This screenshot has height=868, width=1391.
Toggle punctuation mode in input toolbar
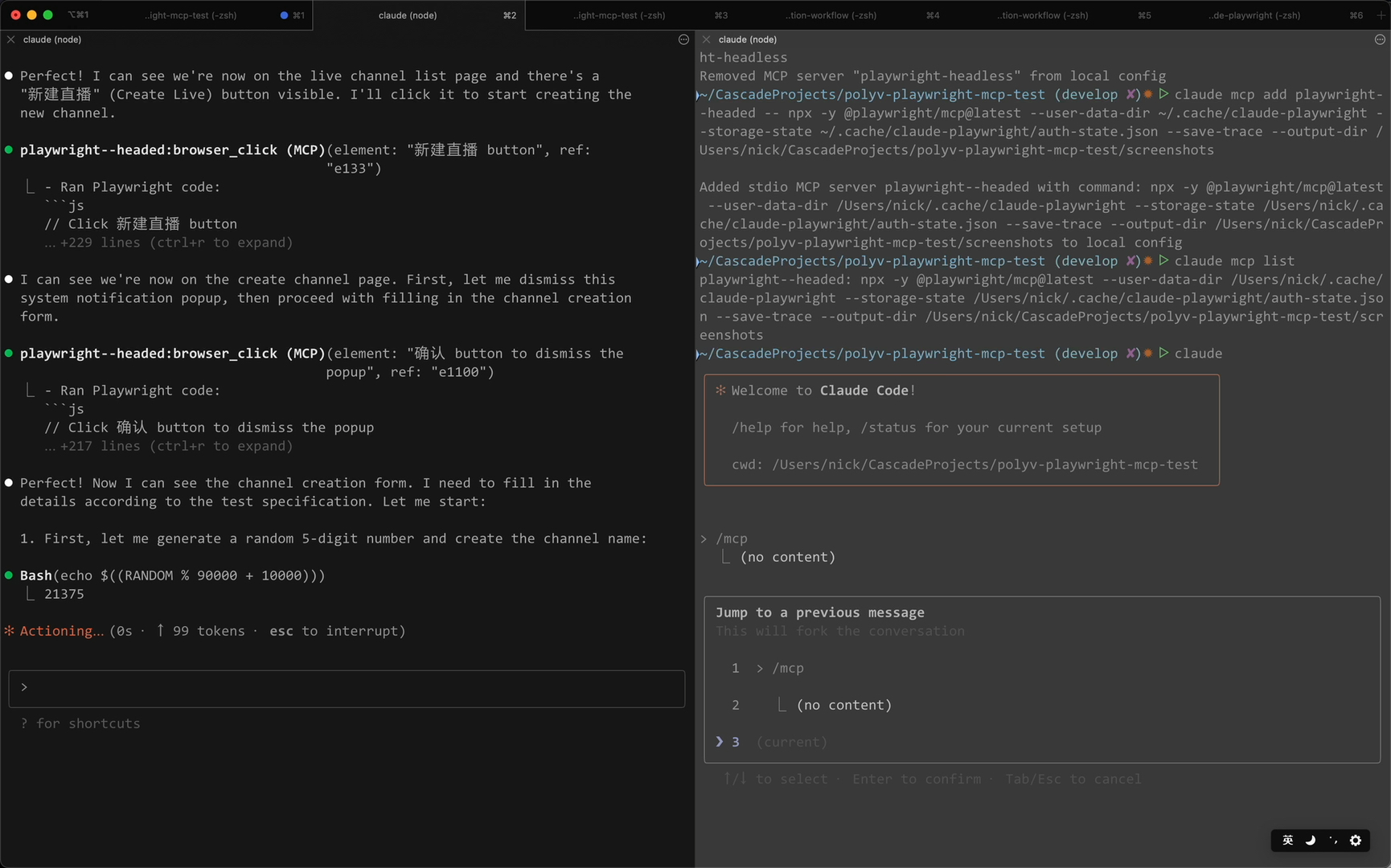pos(1333,840)
